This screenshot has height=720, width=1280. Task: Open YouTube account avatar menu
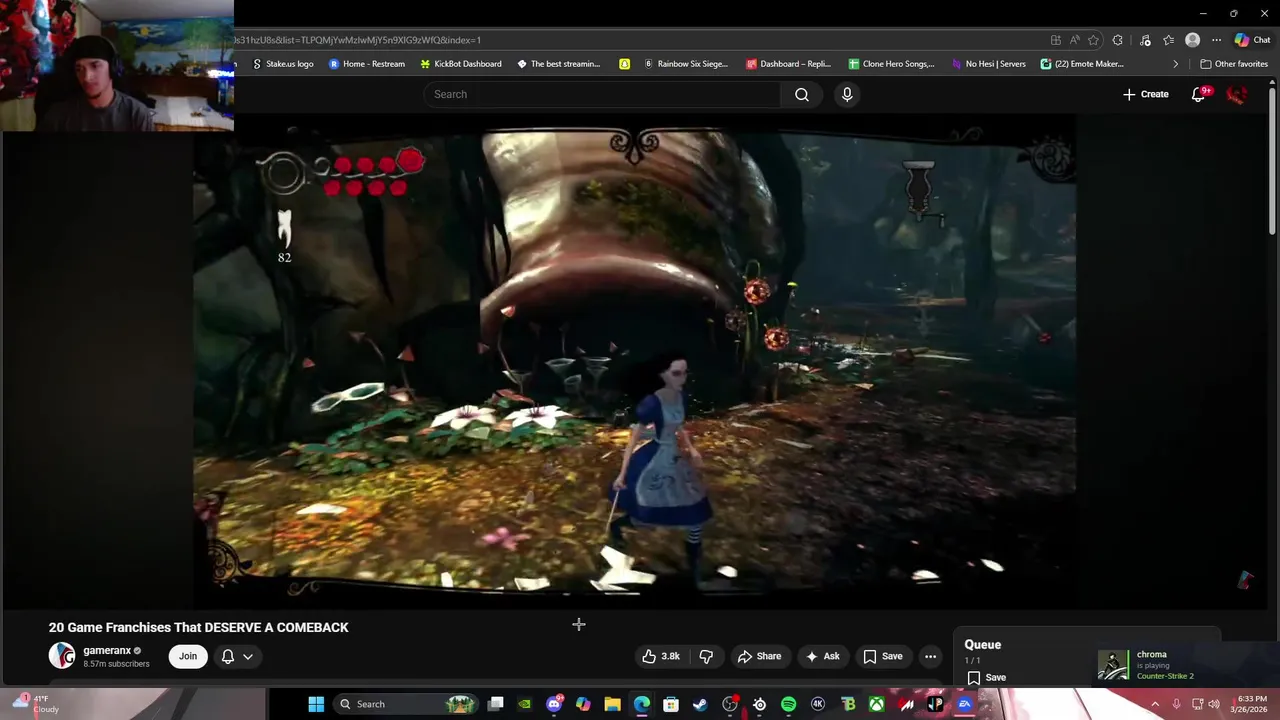pyautogui.click(x=1237, y=94)
